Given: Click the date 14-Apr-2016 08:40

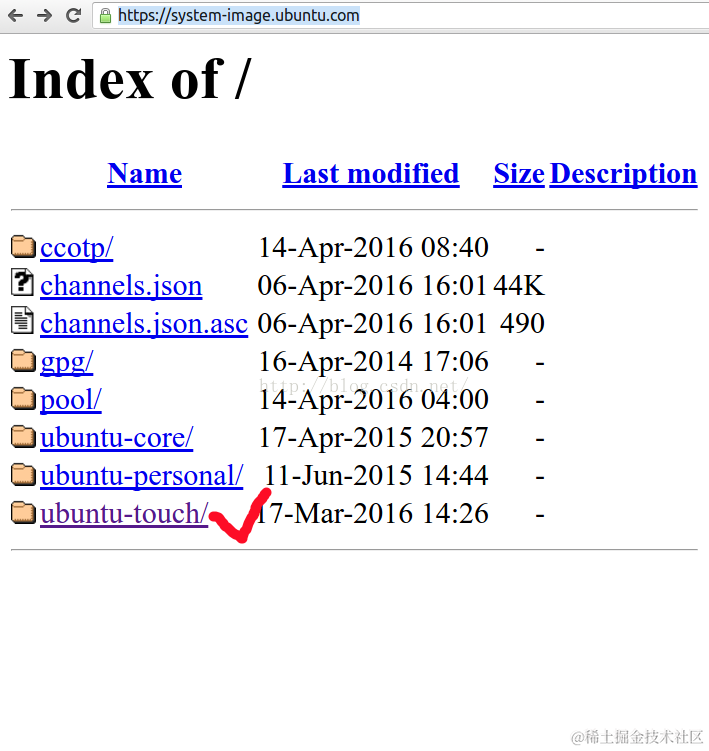Looking at the screenshot, I should pos(374,248).
